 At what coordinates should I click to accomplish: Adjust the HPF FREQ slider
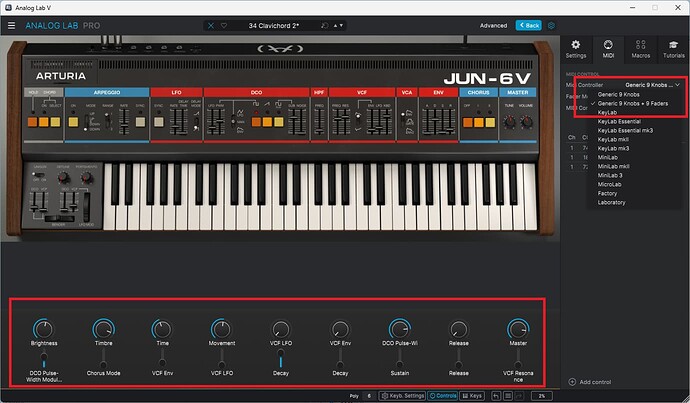coord(319,122)
